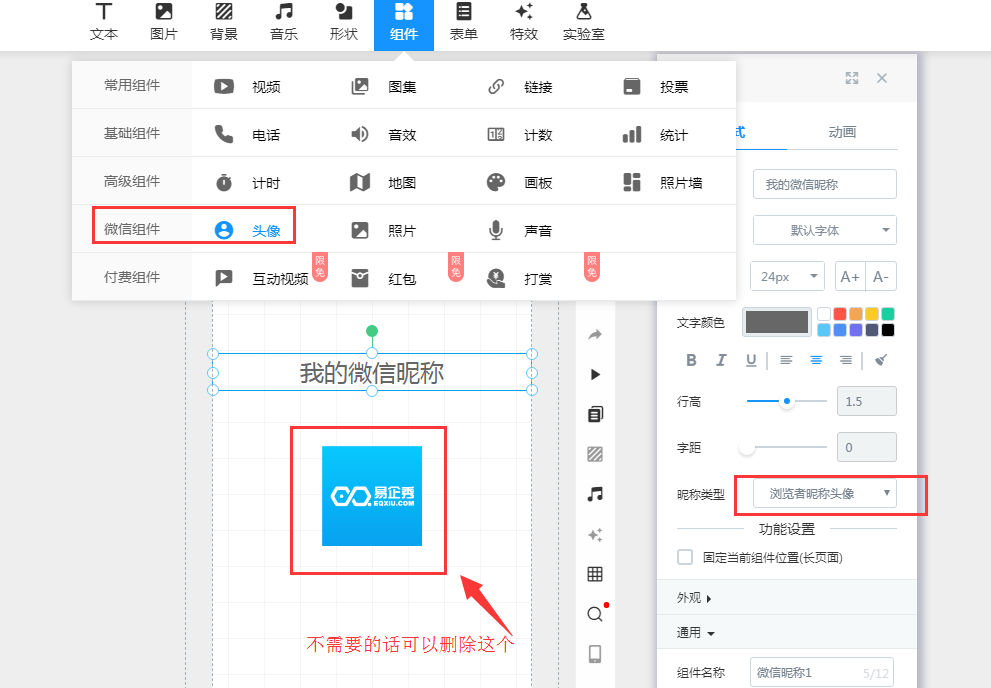Select the 付费组件 category
The height and width of the screenshot is (688, 991).
[x=132, y=277]
